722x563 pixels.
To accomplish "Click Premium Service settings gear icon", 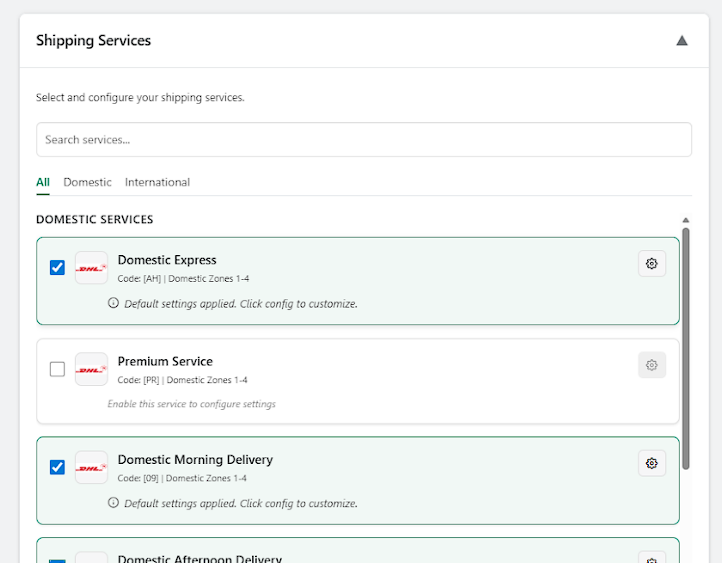I will tap(652, 365).
